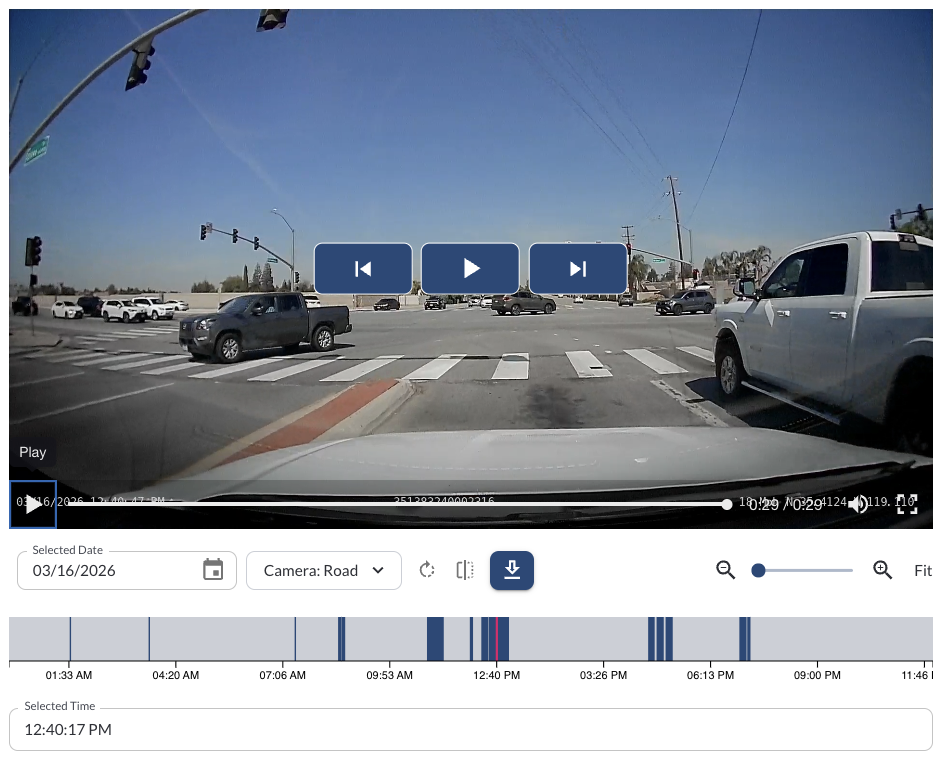Click the small play icon in control bar
Viewport: 943px width, 764px height.
coord(33,505)
